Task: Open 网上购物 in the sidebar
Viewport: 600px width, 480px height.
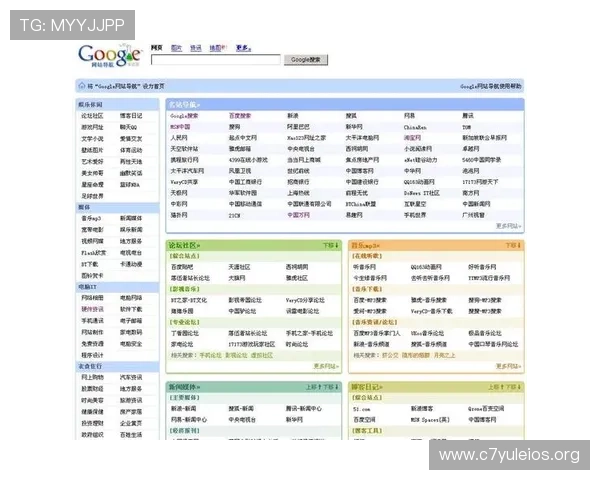Action: tap(92, 377)
